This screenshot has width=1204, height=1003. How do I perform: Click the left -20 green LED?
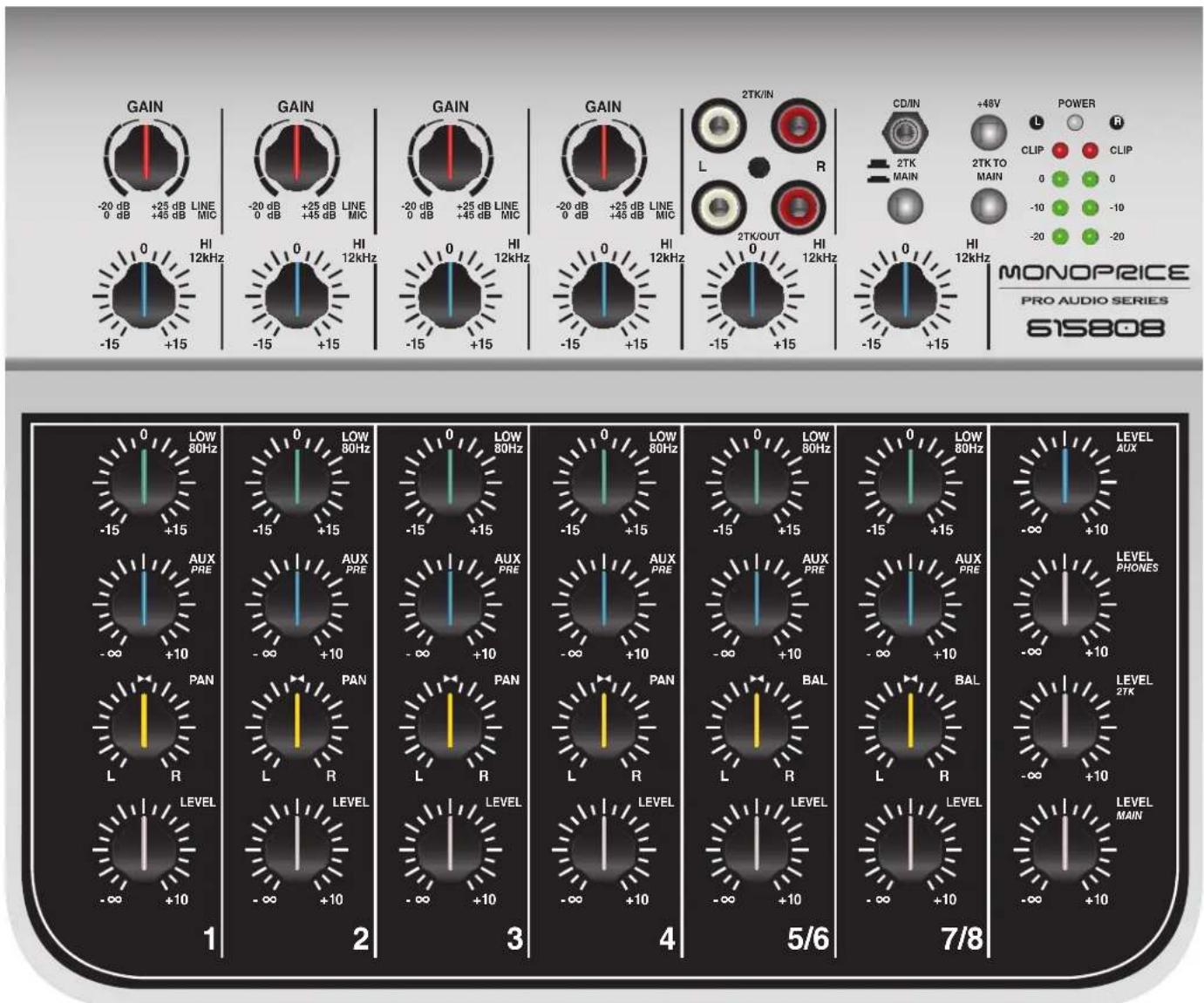[1060, 237]
